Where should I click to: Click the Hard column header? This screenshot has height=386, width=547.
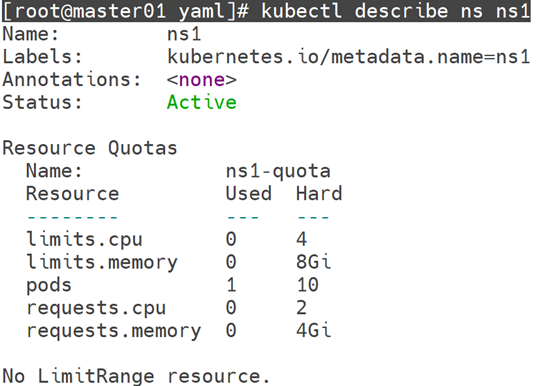[x=319, y=194]
